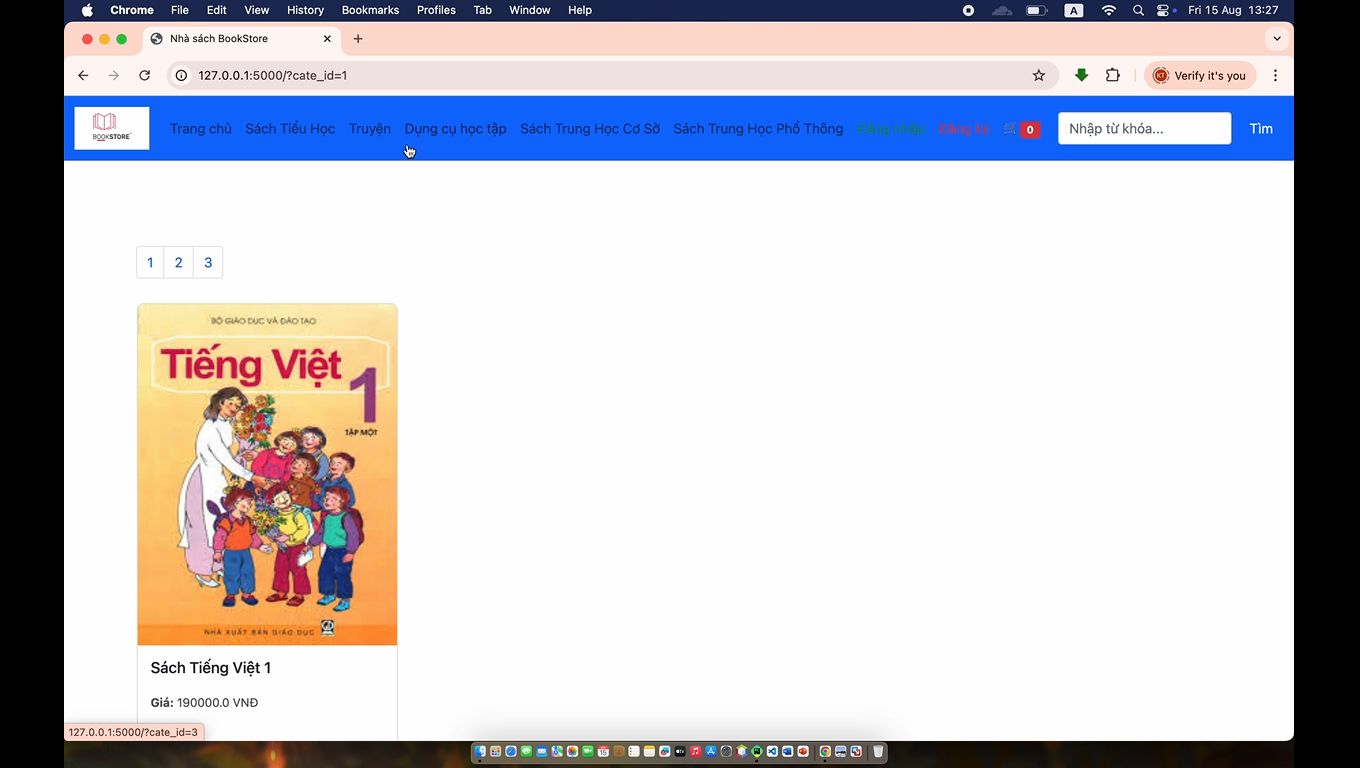Viewport: 1360px width, 768px height.
Task: Click the red cart count badge
Action: pyautogui.click(x=1030, y=129)
